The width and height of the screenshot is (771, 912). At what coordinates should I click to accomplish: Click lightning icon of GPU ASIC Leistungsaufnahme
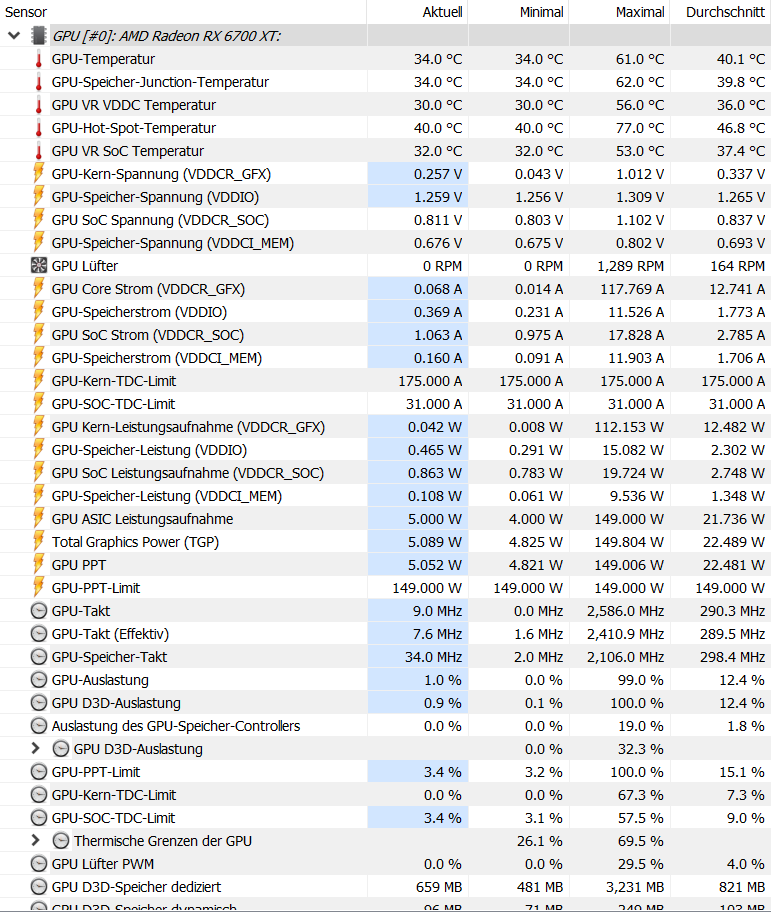point(38,519)
